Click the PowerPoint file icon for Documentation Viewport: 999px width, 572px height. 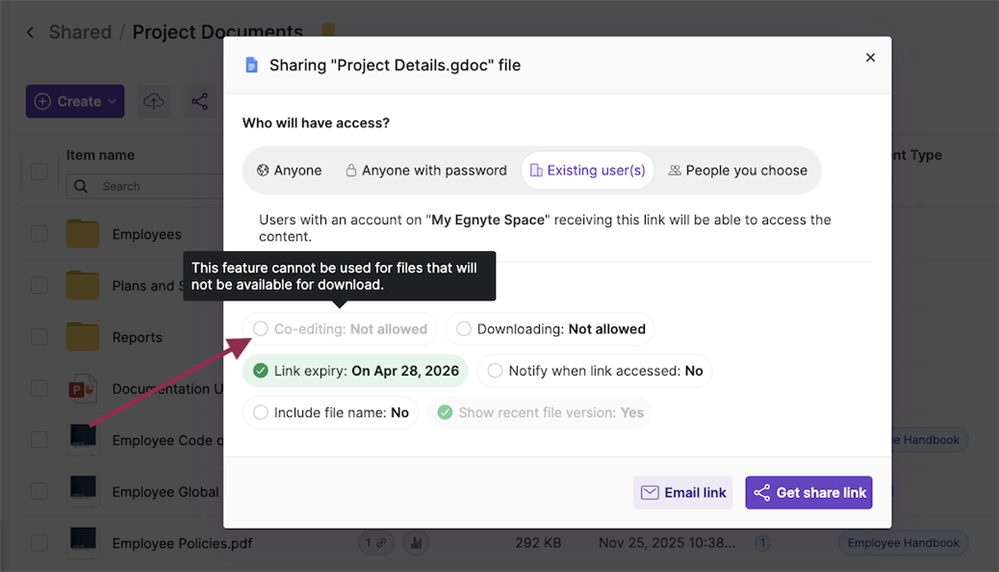[x=83, y=388]
